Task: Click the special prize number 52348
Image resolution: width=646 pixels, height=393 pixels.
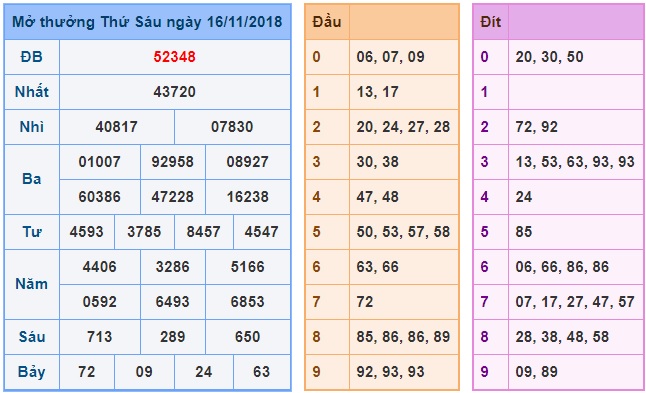Action: (174, 57)
